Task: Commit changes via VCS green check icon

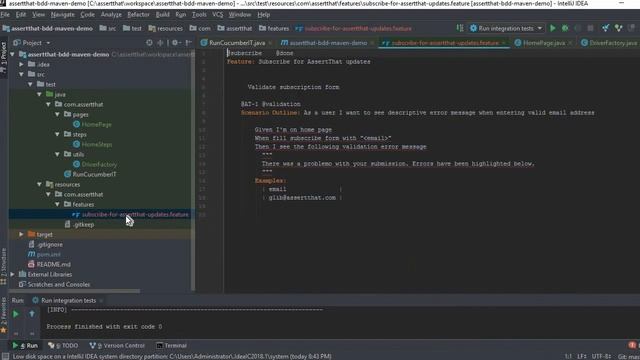Action: tap(619, 28)
